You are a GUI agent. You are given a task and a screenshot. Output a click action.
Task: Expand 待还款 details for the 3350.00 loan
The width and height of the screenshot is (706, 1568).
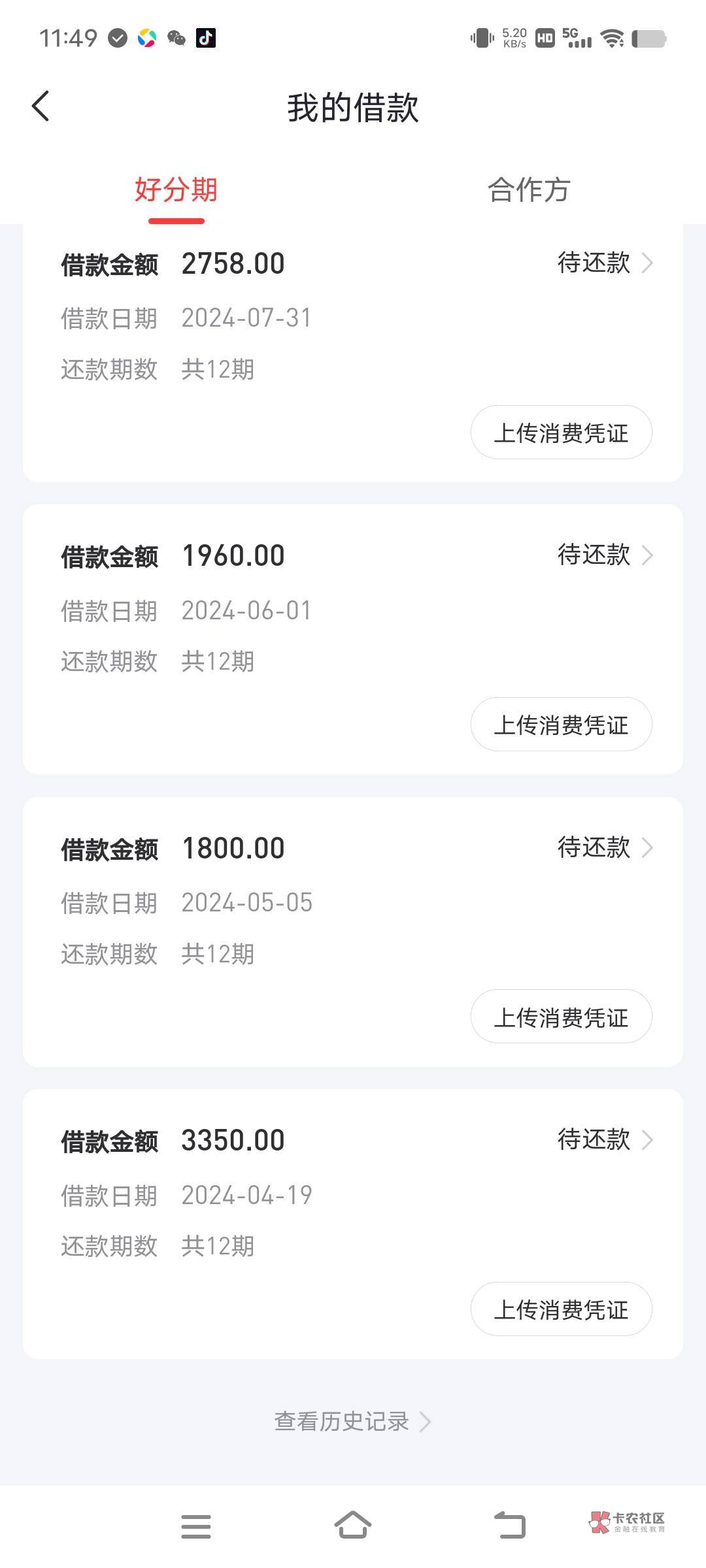click(604, 1139)
